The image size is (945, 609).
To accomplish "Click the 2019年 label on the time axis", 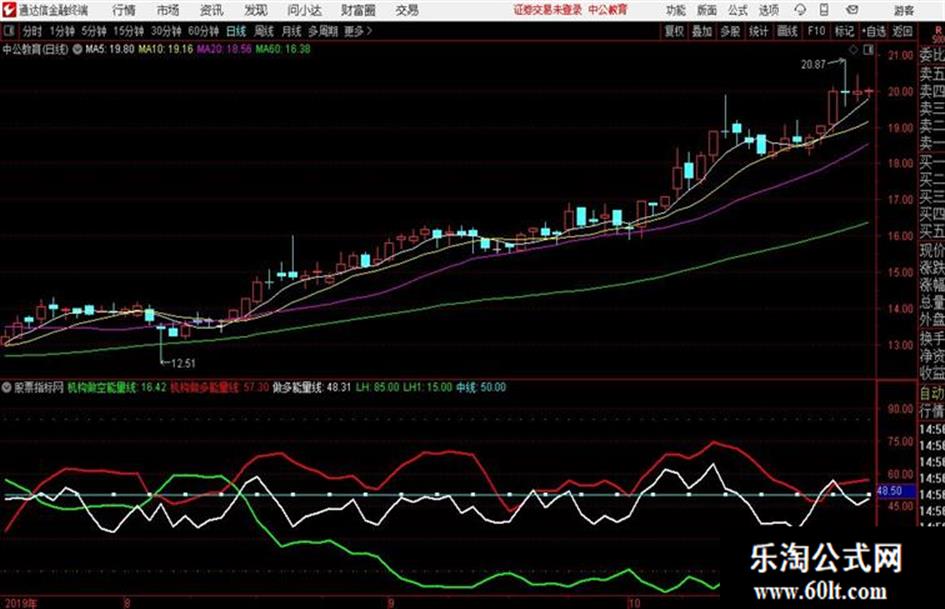I will point(20,603).
